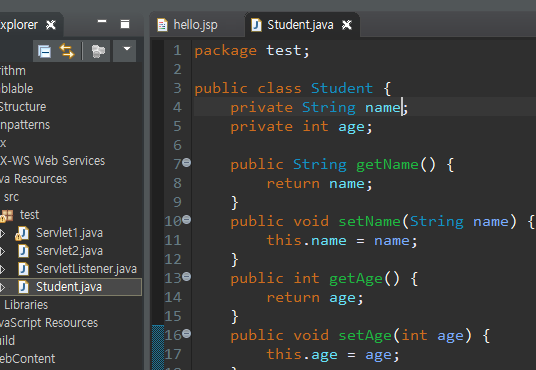Expand the Servlet1.java tree node
This screenshot has width=536, height=370.
click(2, 234)
